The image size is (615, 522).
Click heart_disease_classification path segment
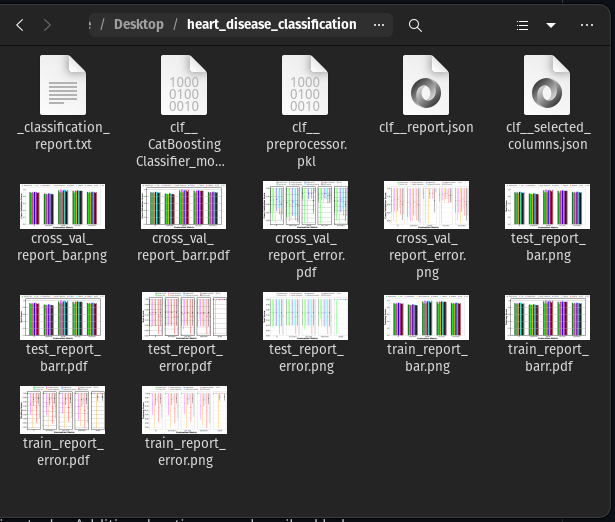271,25
